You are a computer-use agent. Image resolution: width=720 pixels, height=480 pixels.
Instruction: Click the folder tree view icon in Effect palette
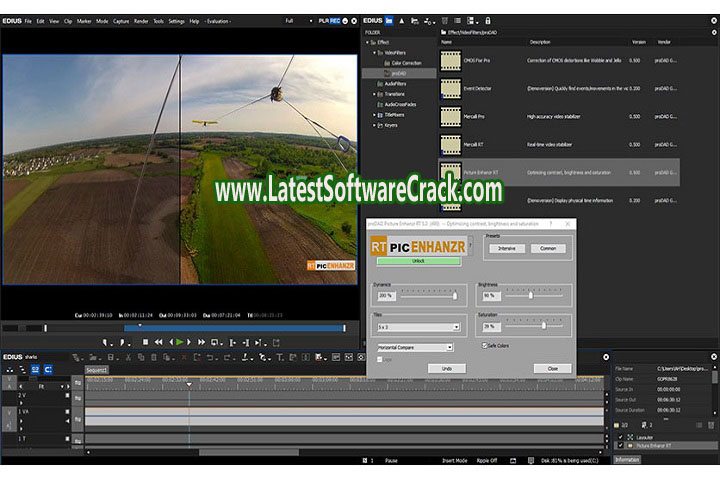pos(389,21)
